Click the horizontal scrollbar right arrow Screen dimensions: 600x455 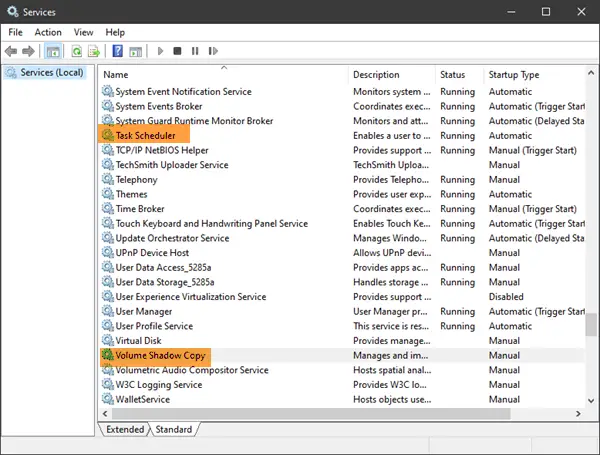click(578, 414)
